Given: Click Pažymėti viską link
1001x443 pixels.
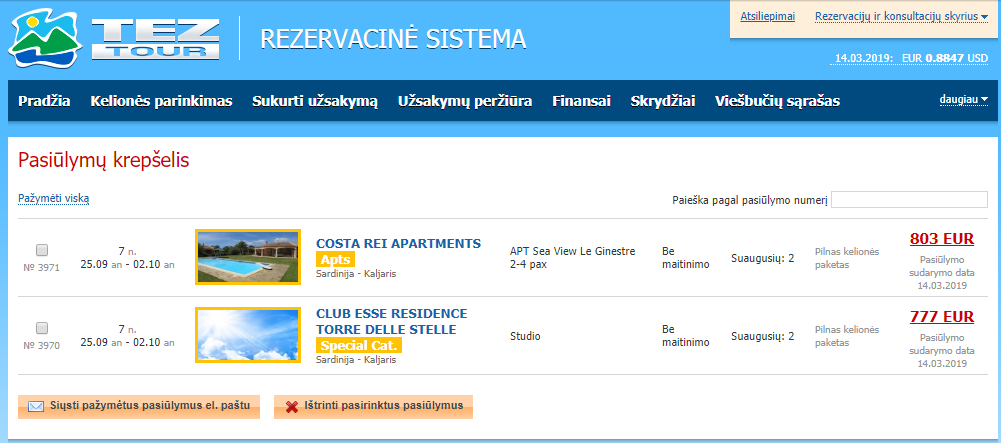Looking at the screenshot, I should [x=54, y=199].
